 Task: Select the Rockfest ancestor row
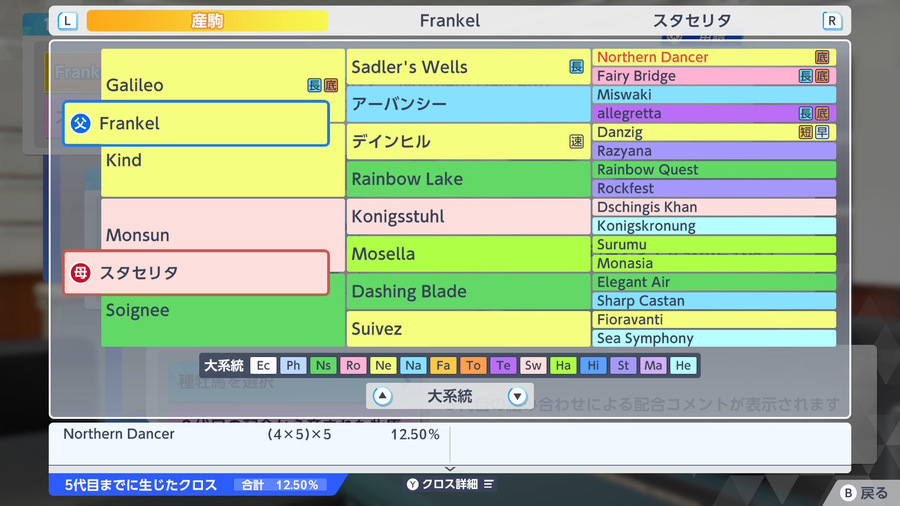[x=714, y=188]
